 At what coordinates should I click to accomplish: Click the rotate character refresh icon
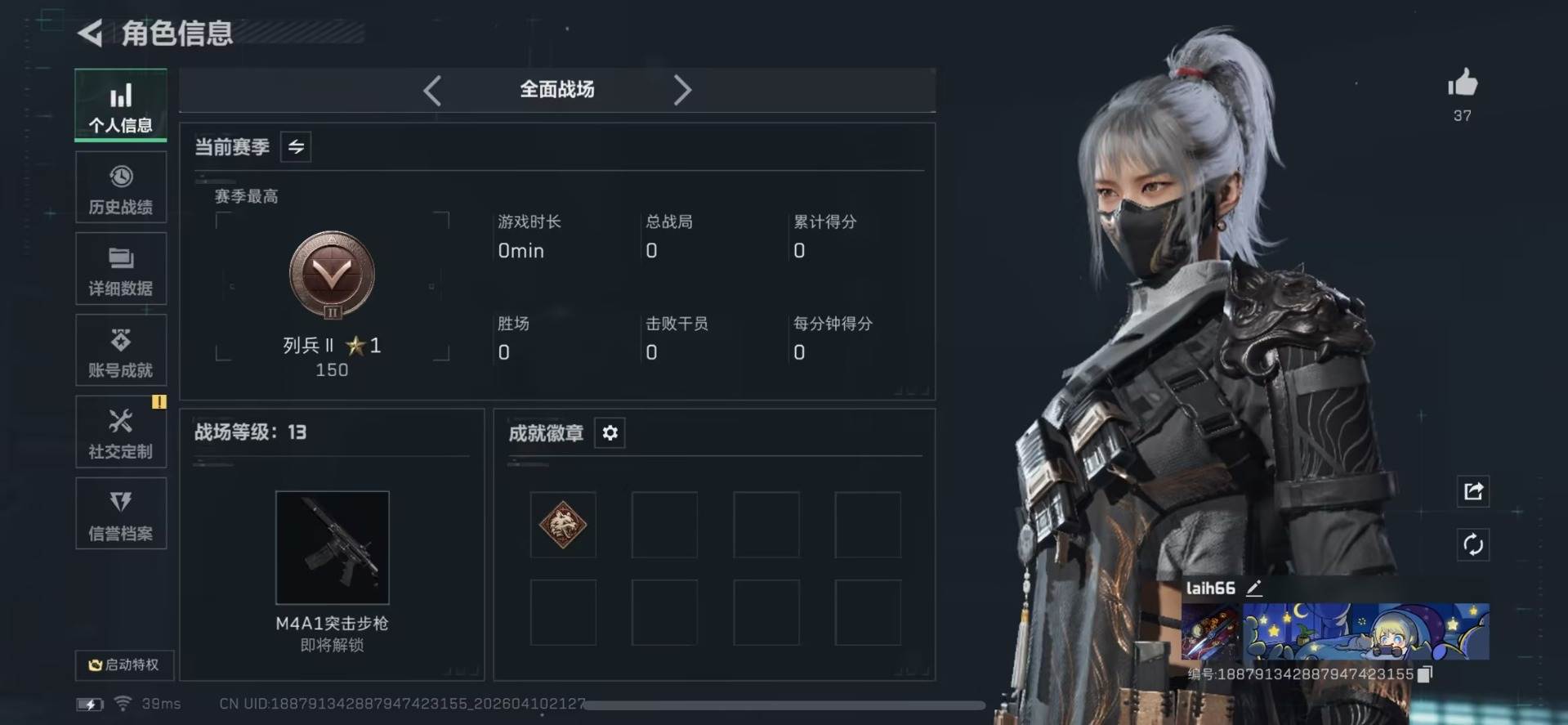coord(1473,544)
